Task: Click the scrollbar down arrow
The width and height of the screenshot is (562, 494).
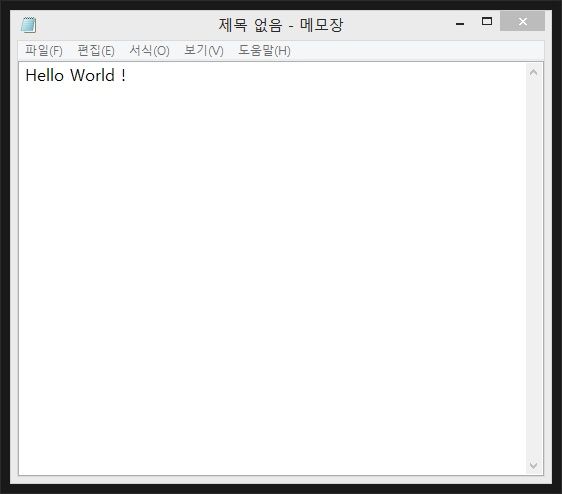Action: (x=533, y=465)
